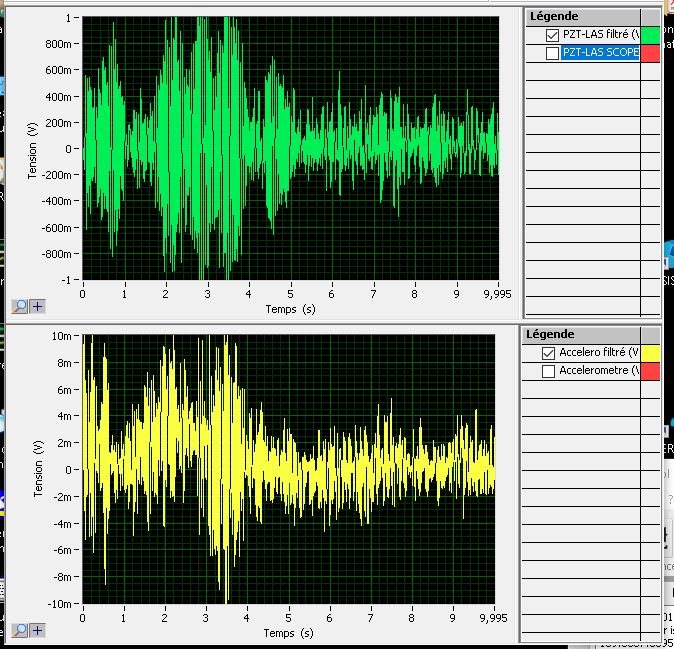This screenshot has height=649, width=674.
Task: Select crosshair cursor tool under PZT-LAS graph
Action: tap(37, 307)
